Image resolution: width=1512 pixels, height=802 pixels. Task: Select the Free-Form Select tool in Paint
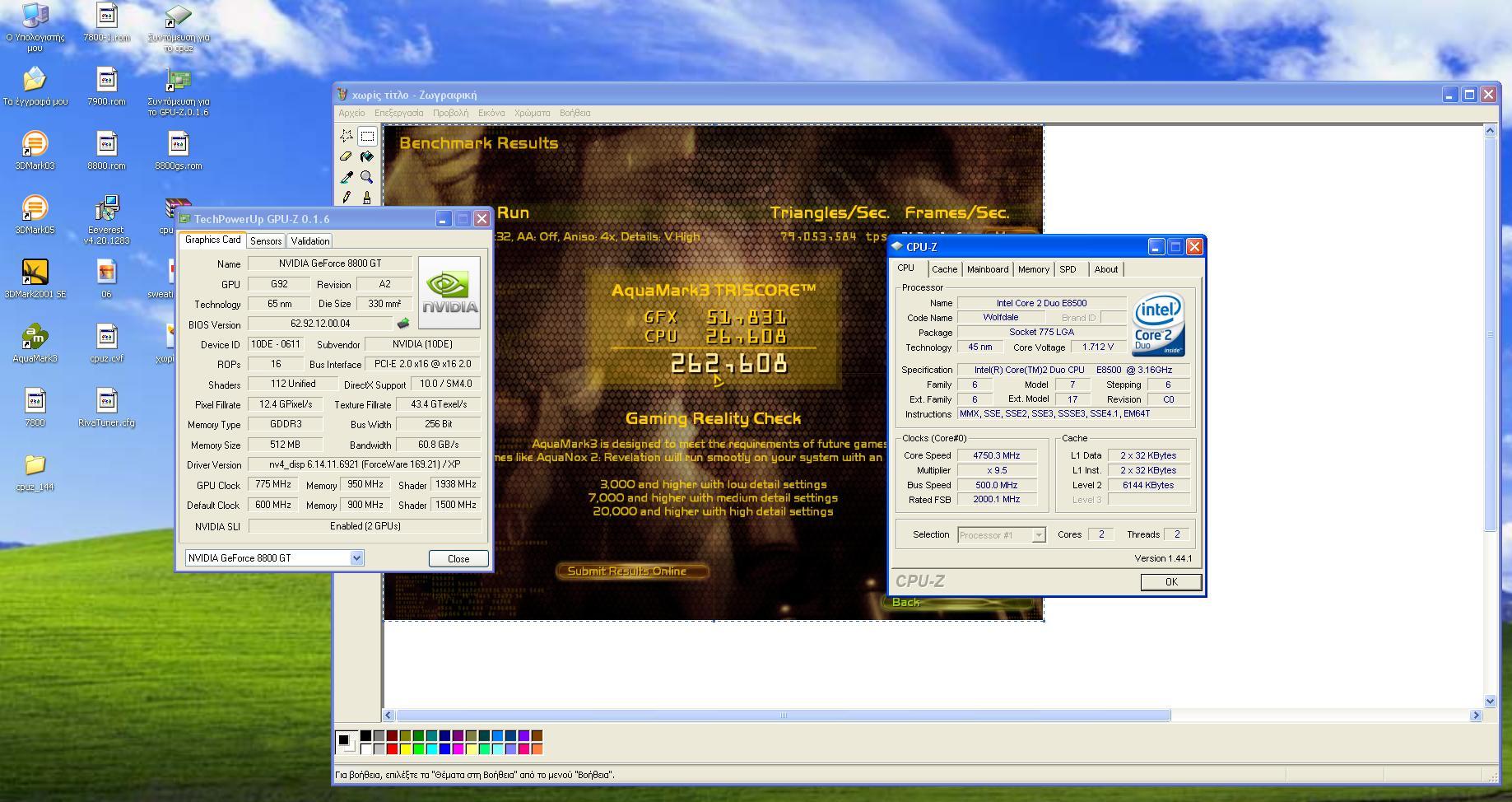(347, 136)
